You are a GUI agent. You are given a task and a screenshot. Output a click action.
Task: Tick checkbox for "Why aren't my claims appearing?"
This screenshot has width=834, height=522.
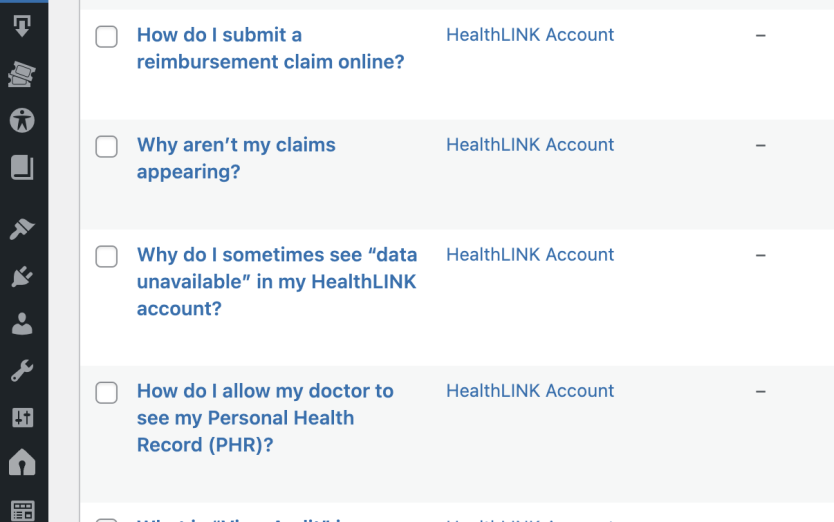pyautogui.click(x=106, y=147)
